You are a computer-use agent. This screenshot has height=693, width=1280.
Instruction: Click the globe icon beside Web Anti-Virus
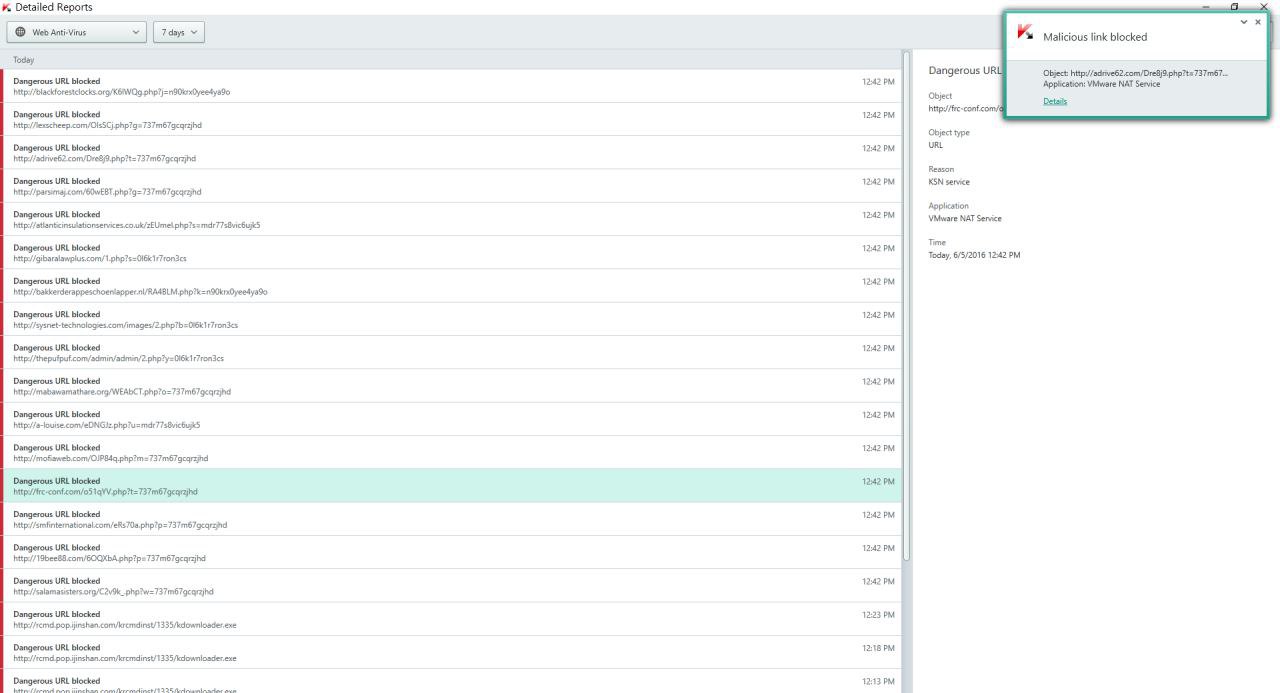[21, 32]
